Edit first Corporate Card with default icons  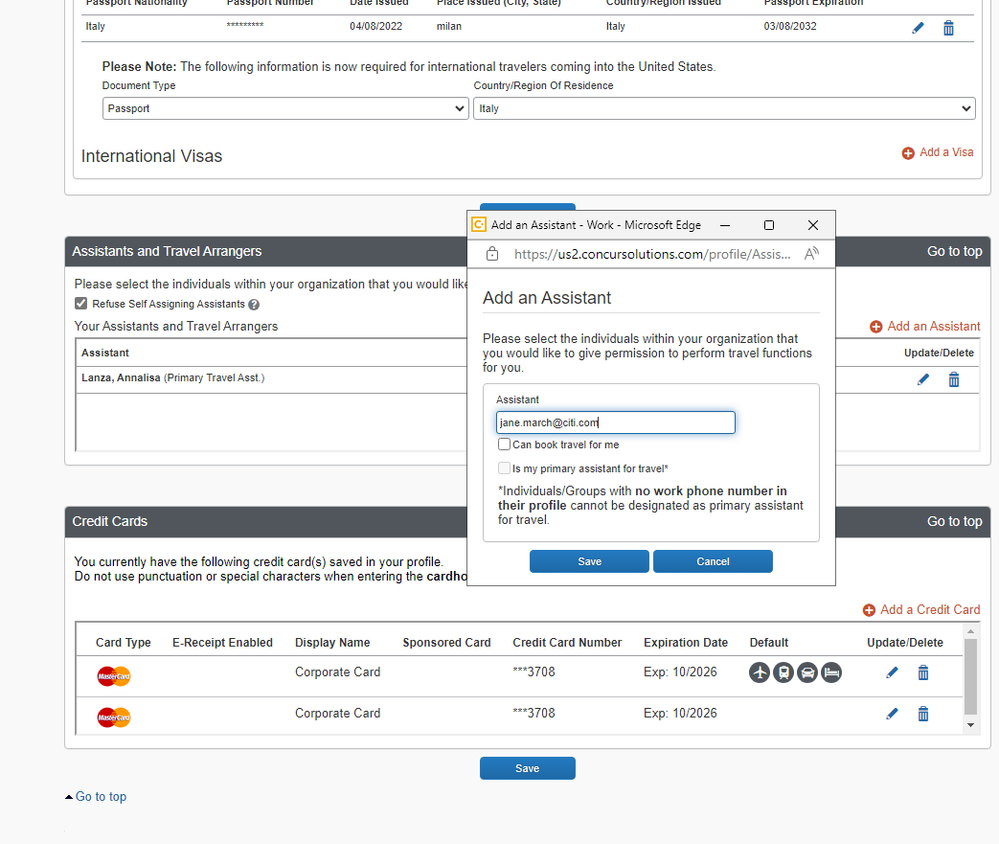tap(892, 672)
